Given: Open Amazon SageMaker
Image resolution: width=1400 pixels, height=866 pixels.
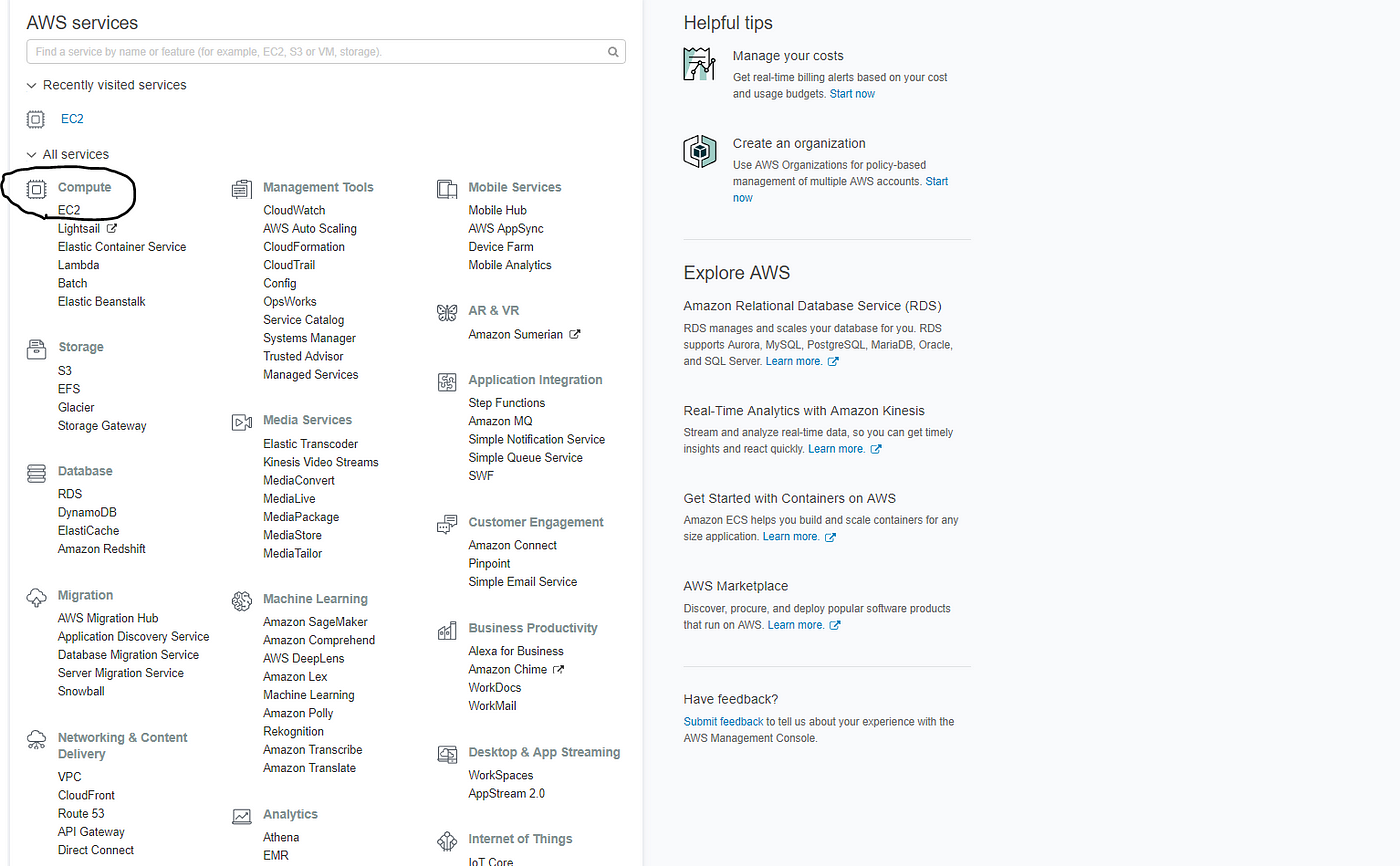Looking at the screenshot, I should (x=315, y=622).
